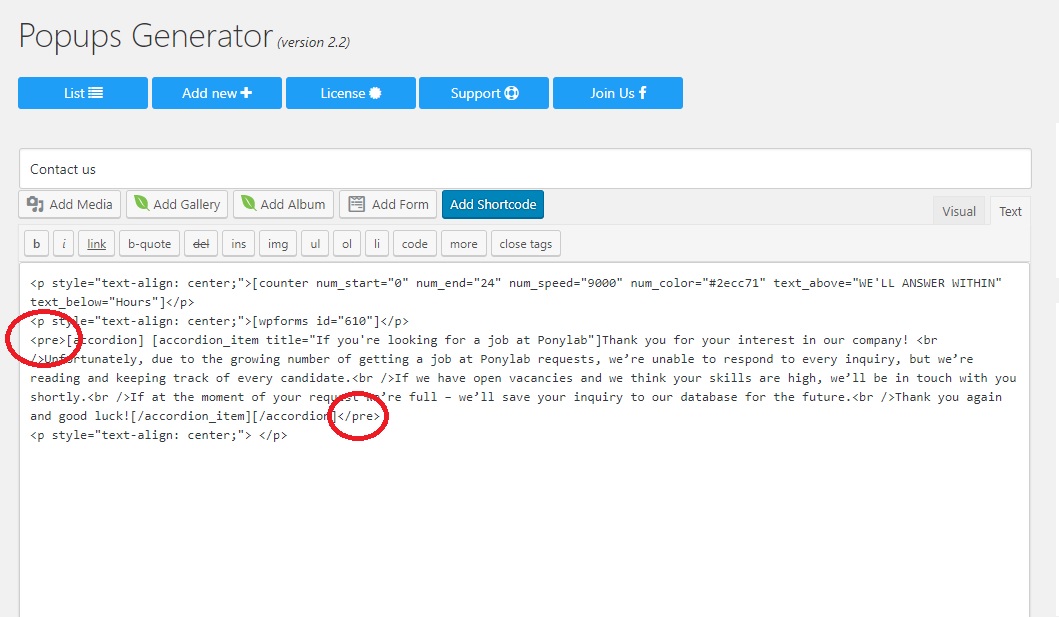Insert italic tag with i button

63,243
